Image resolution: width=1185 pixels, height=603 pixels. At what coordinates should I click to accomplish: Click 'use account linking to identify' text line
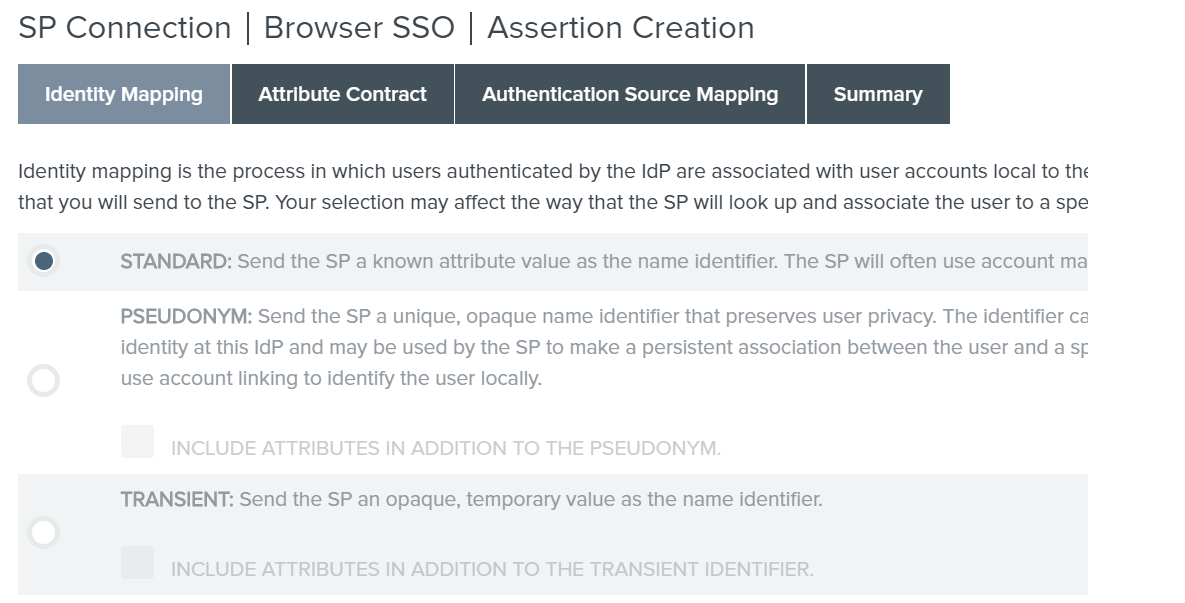(x=331, y=379)
